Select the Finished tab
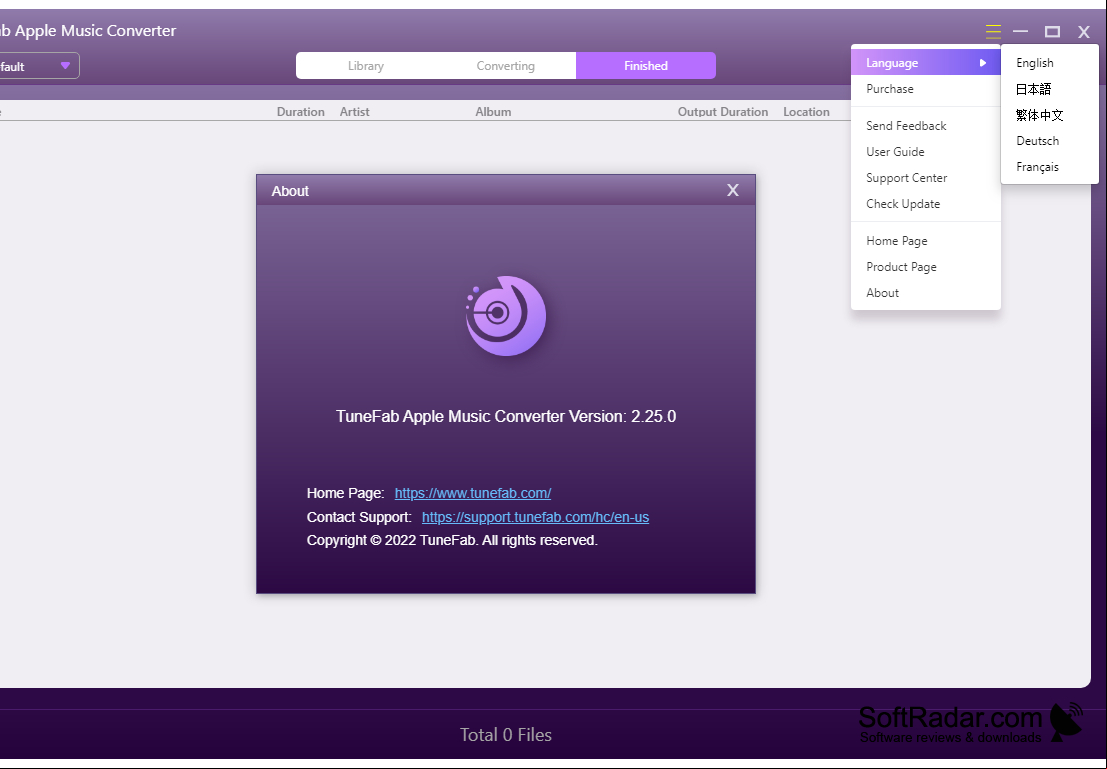The image size is (1107, 769). (646, 66)
